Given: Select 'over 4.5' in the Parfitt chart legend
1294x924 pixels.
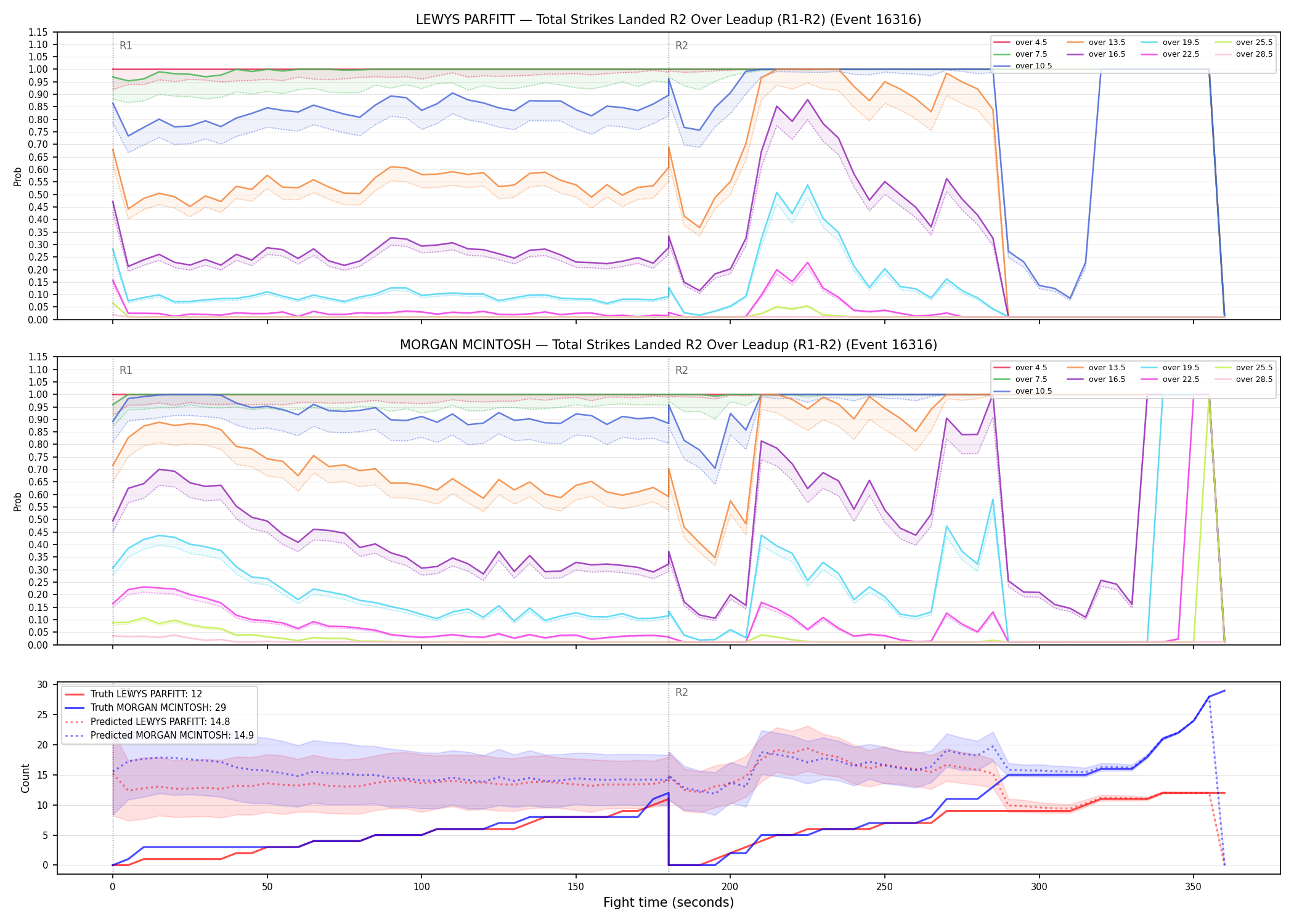Looking at the screenshot, I should tap(1020, 43).
